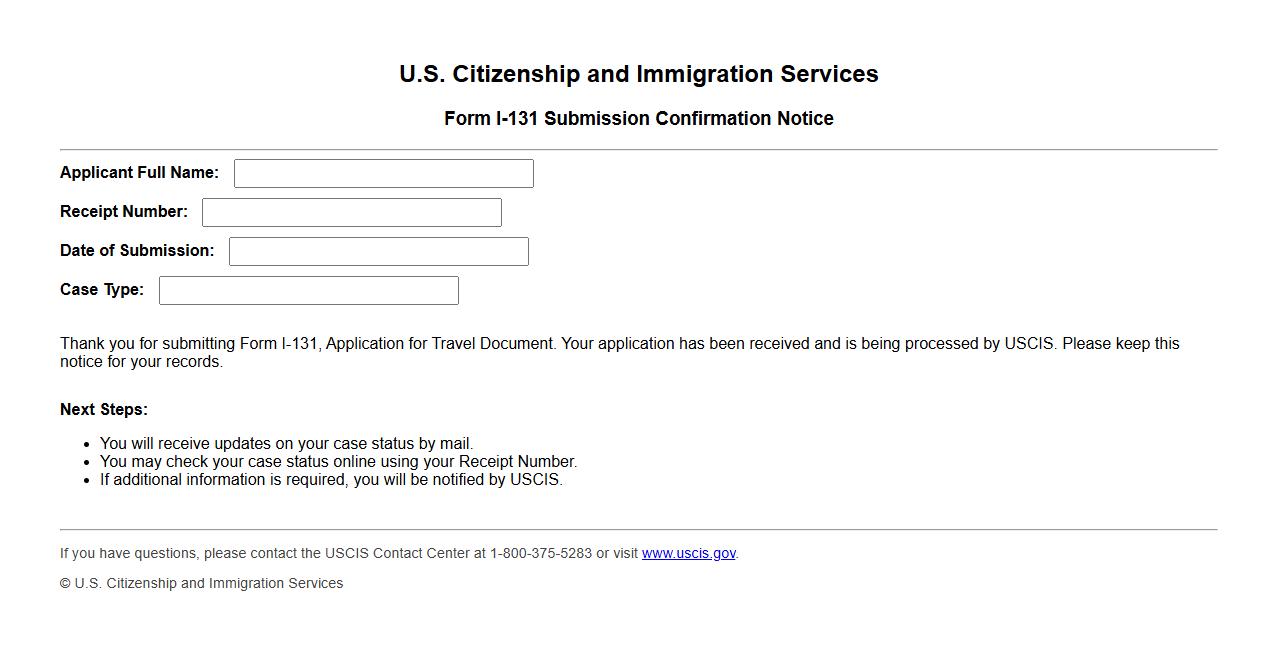
Task: Select the Date of Submission field
Action: pos(378,251)
